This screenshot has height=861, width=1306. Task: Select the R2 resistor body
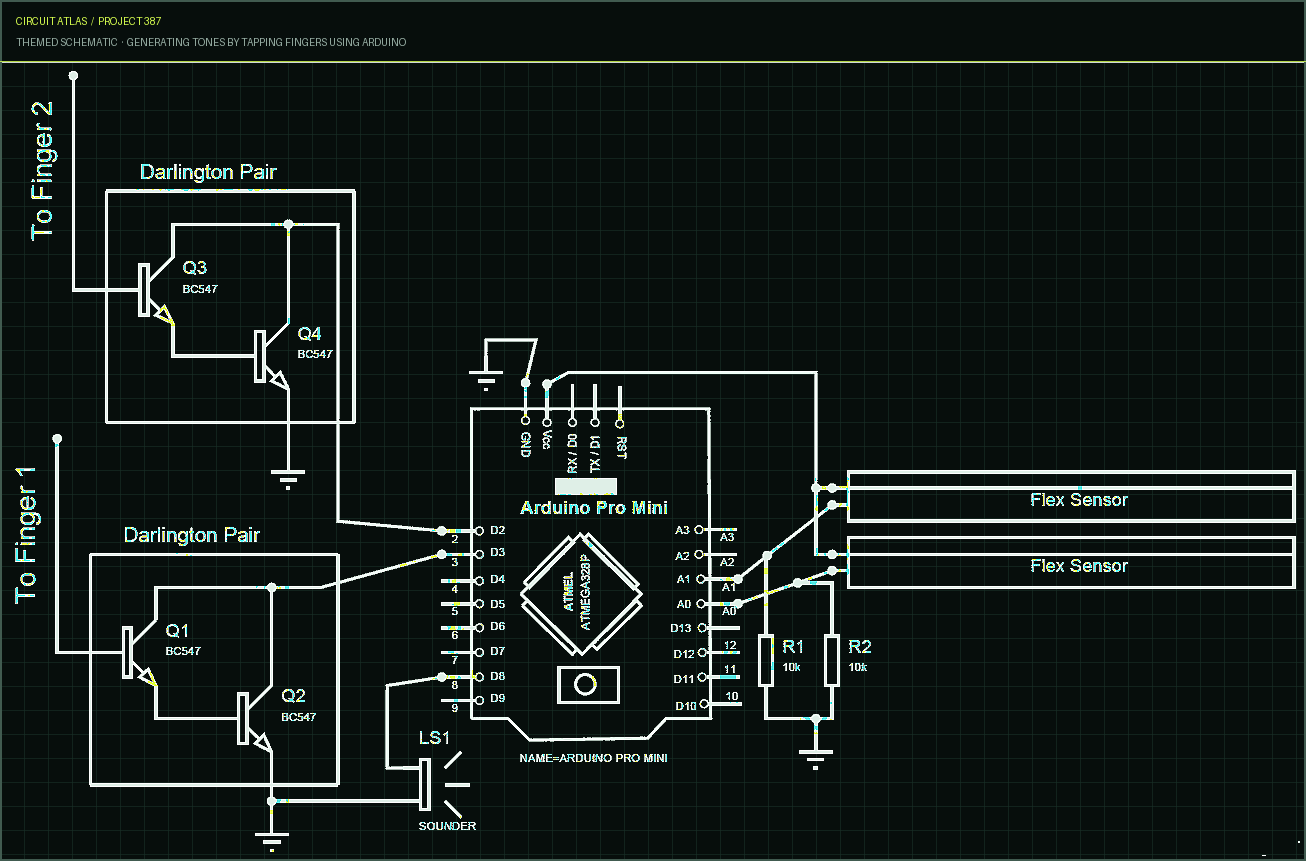coord(831,660)
